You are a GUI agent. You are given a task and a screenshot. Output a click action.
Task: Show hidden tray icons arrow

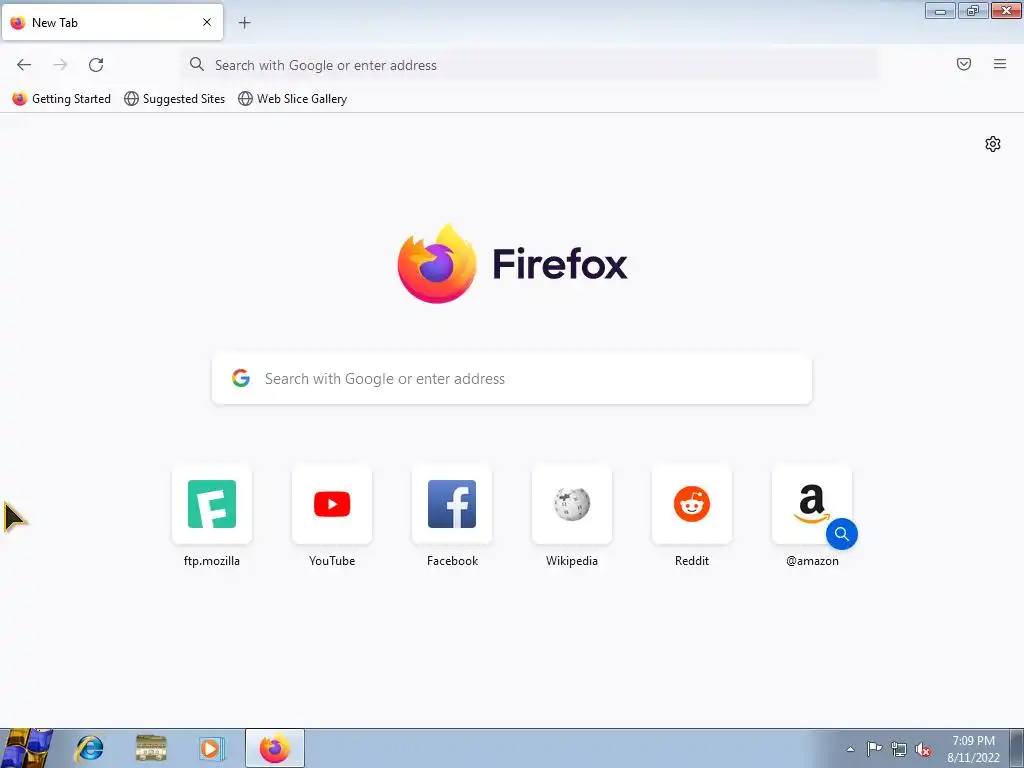coord(850,749)
